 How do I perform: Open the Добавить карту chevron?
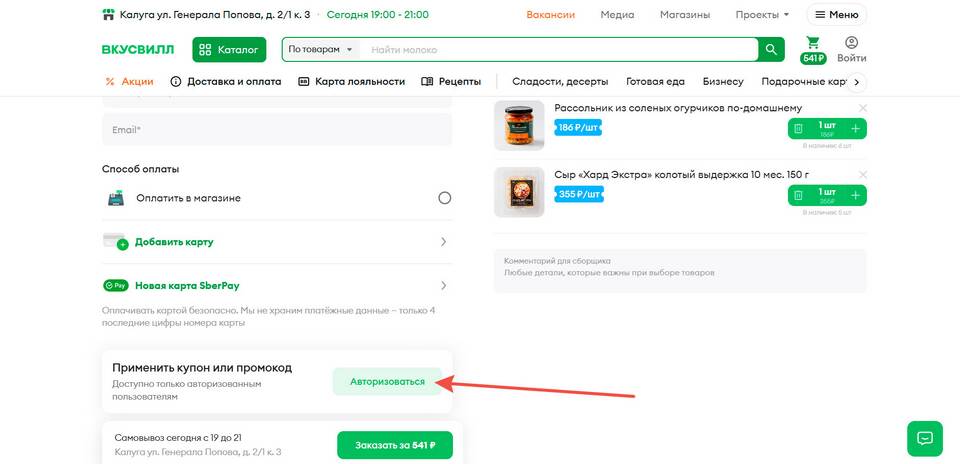[444, 242]
